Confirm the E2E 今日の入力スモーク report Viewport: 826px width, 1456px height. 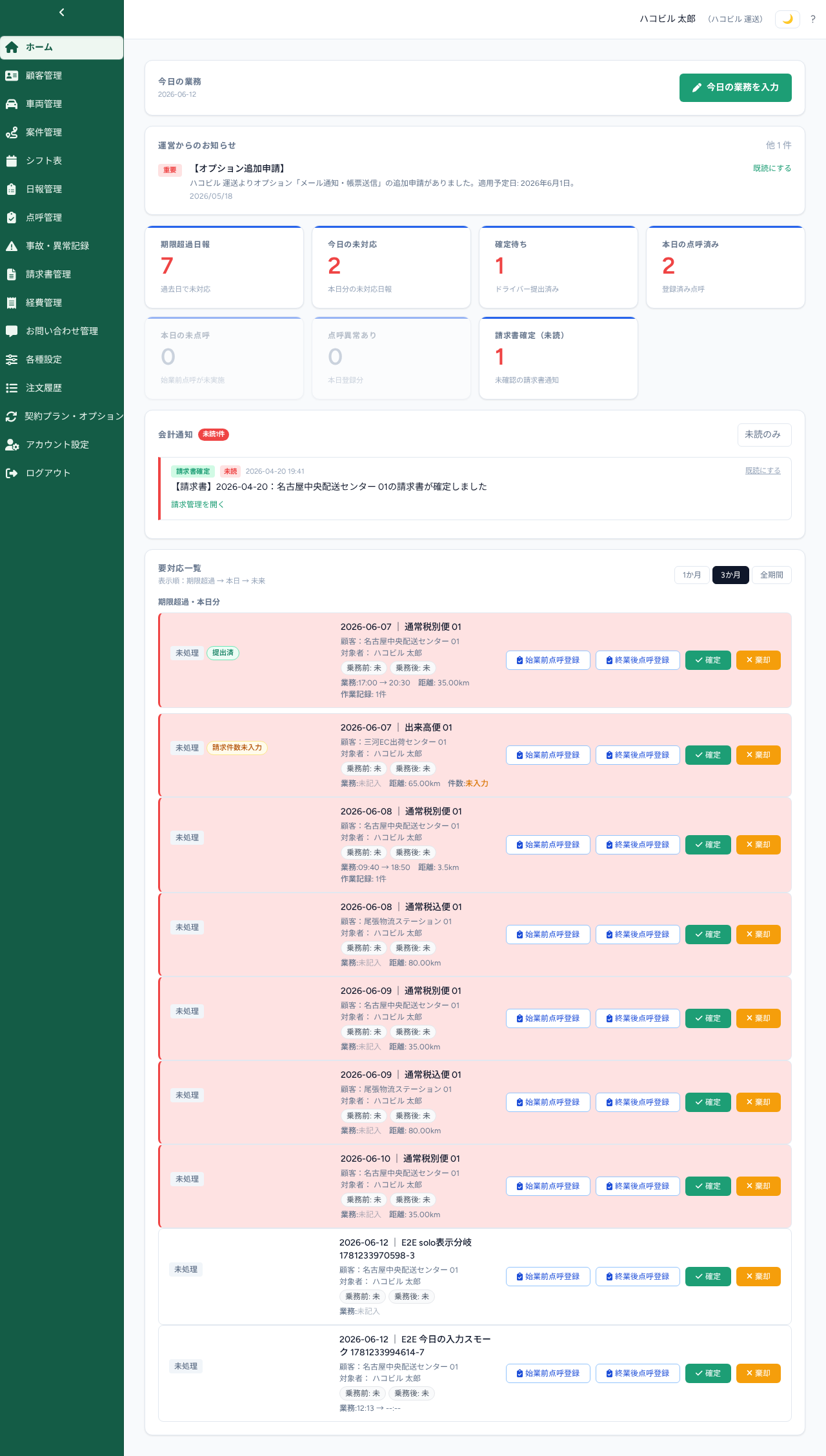point(708,1373)
